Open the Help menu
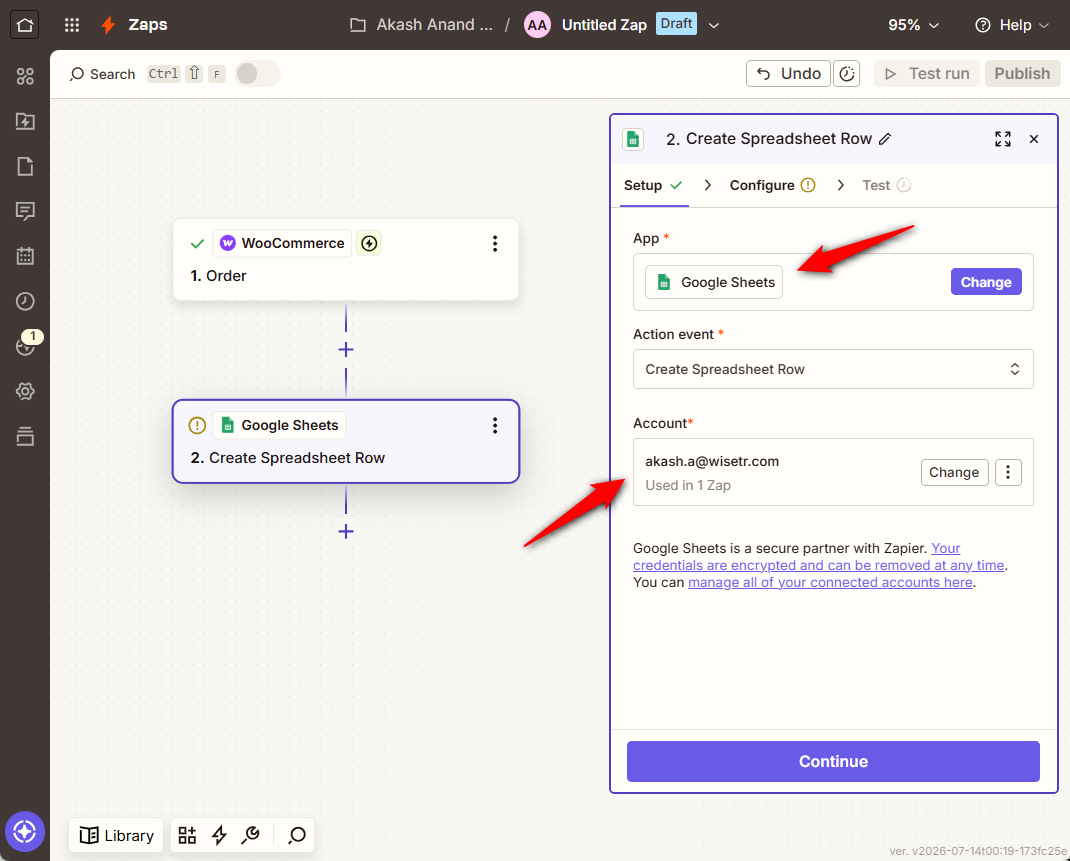 (x=1012, y=25)
